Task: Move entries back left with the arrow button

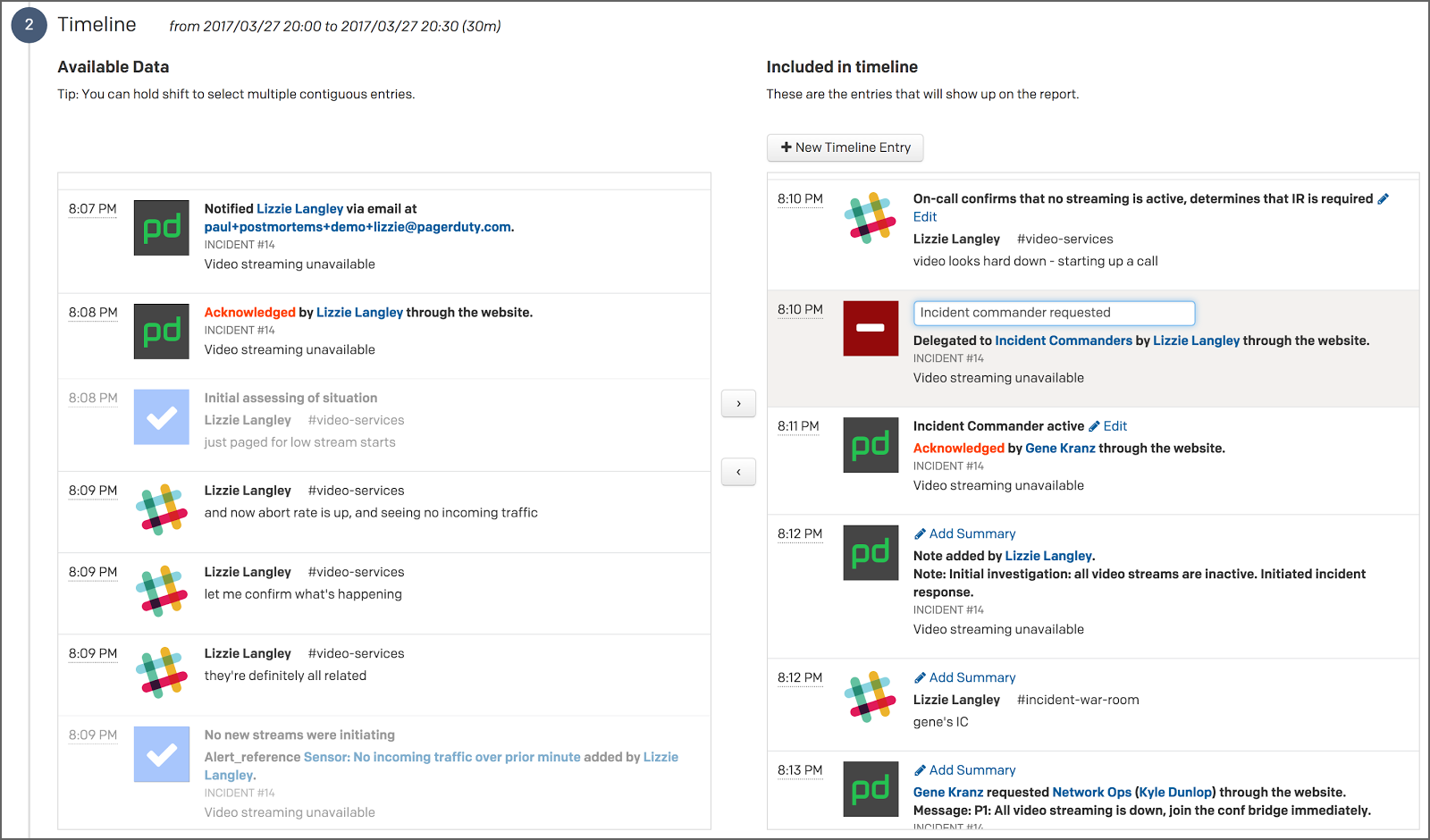Action: (x=738, y=472)
